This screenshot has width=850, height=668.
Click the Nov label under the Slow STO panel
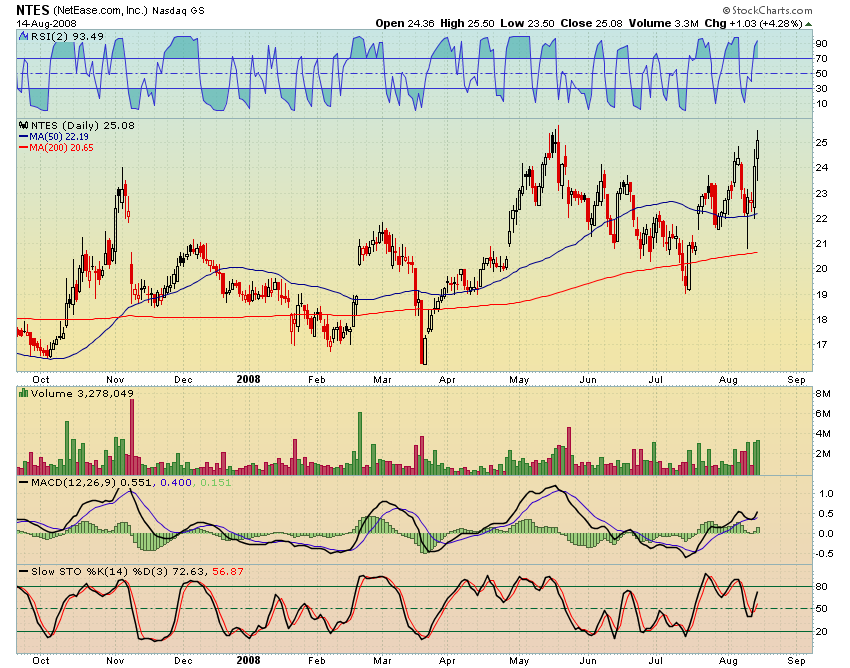[x=115, y=660]
